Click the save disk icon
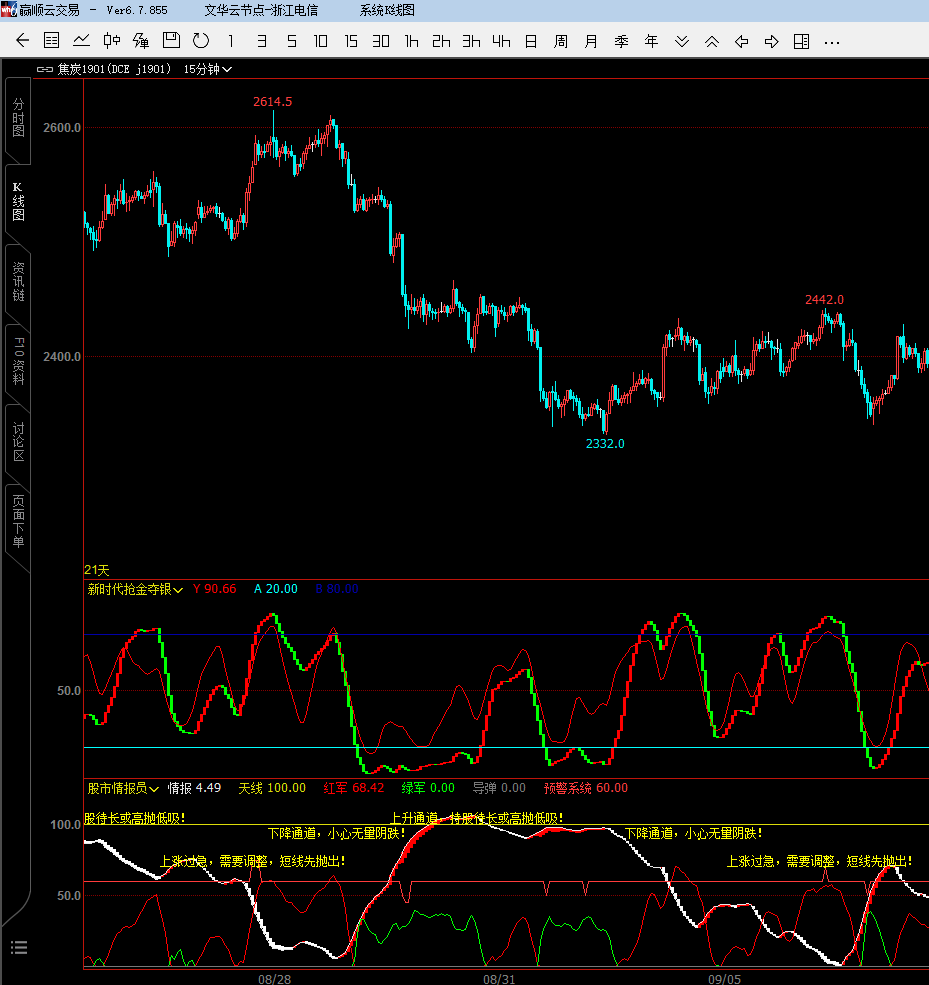Viewport: 929px width, 985px height. (x=171, y=41)
